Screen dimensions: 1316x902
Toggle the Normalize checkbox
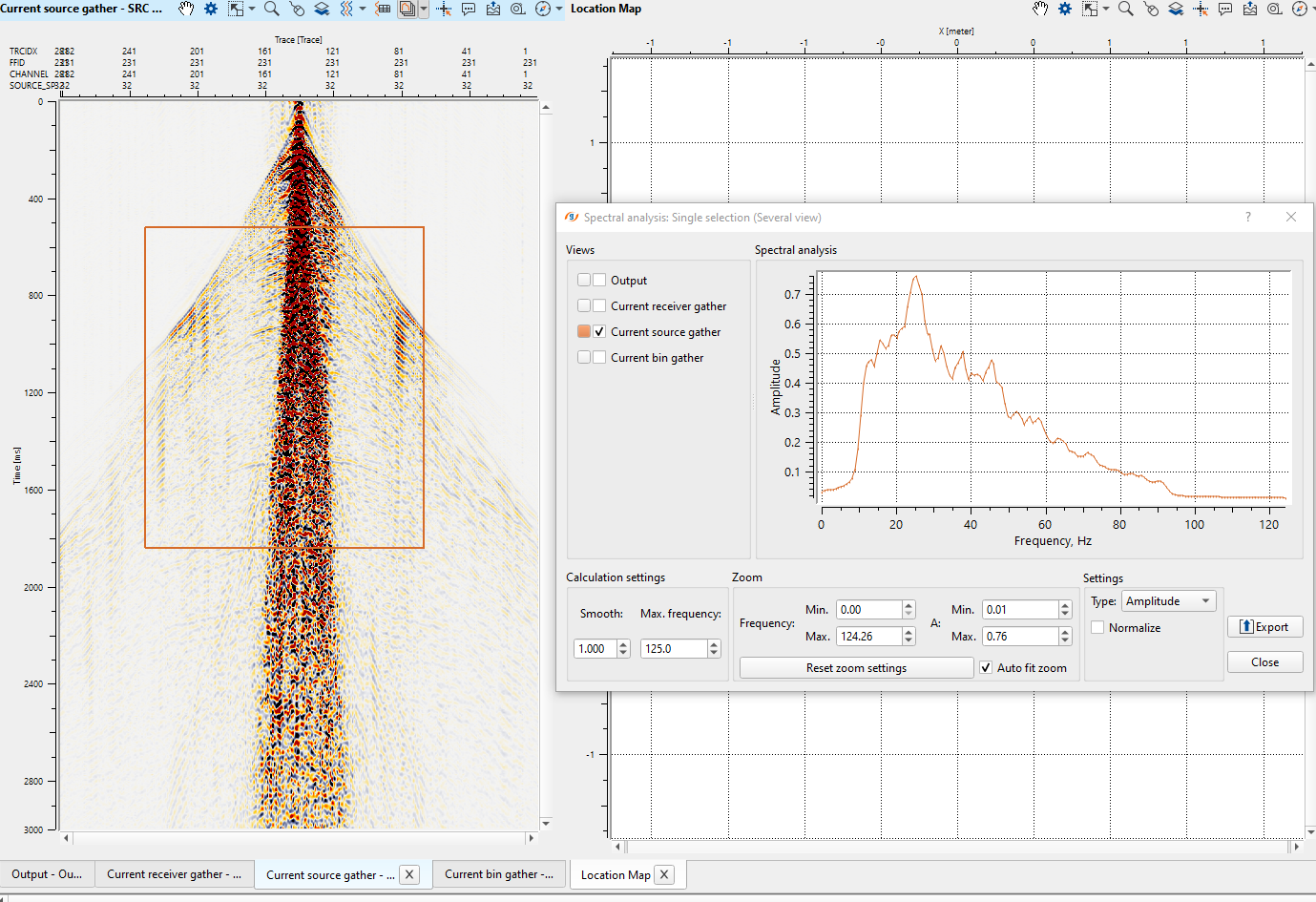click(x=1097, y=628)
